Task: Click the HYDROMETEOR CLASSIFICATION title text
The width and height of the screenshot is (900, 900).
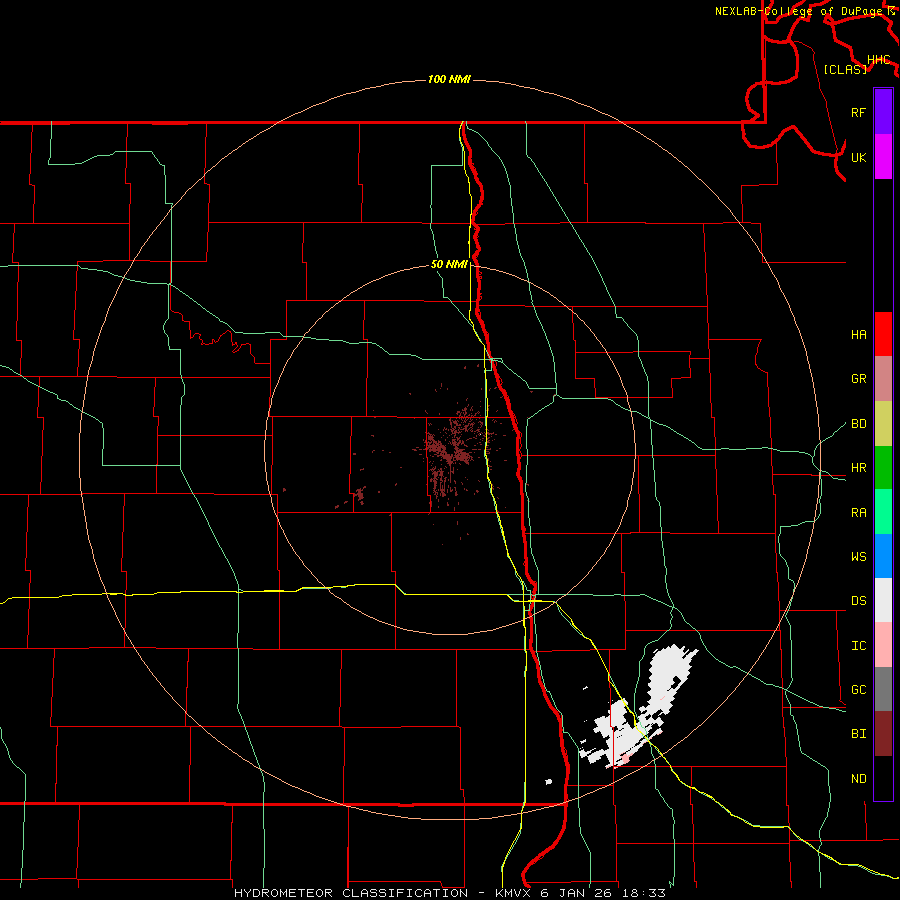Action: 351,893
